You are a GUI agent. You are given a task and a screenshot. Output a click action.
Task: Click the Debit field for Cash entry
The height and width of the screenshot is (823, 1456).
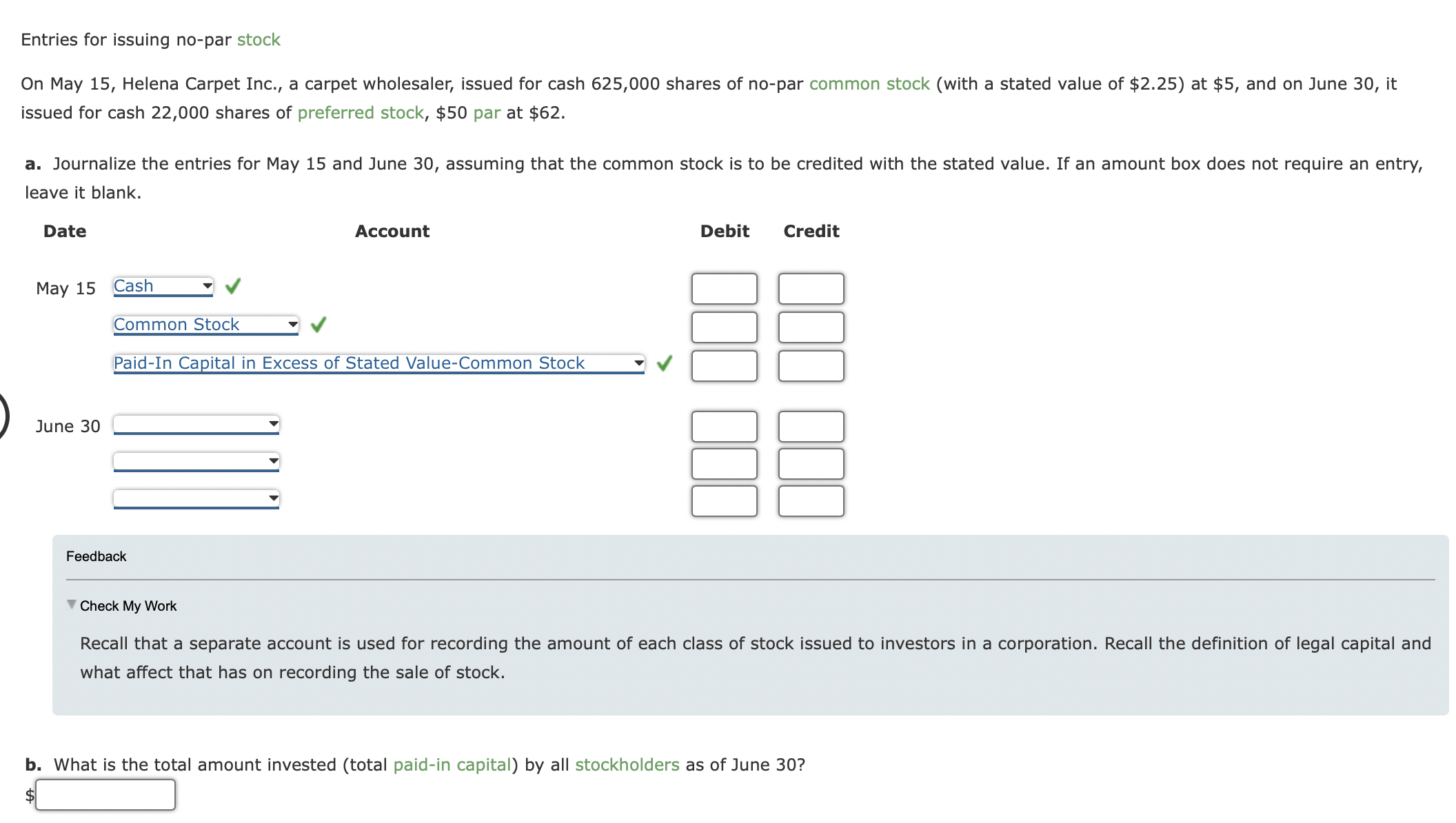723,288
